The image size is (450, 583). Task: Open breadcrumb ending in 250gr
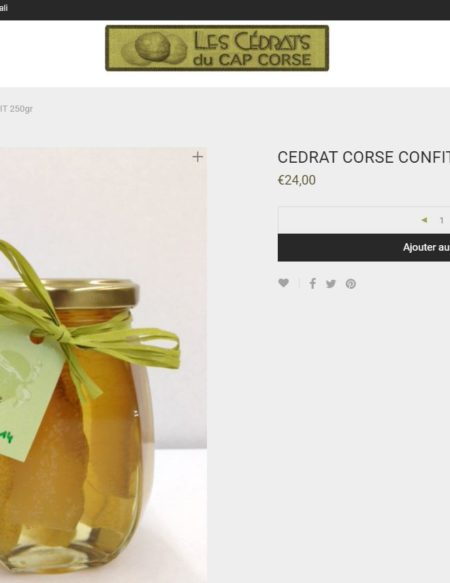pyautogui.click(x=16, y=109)
